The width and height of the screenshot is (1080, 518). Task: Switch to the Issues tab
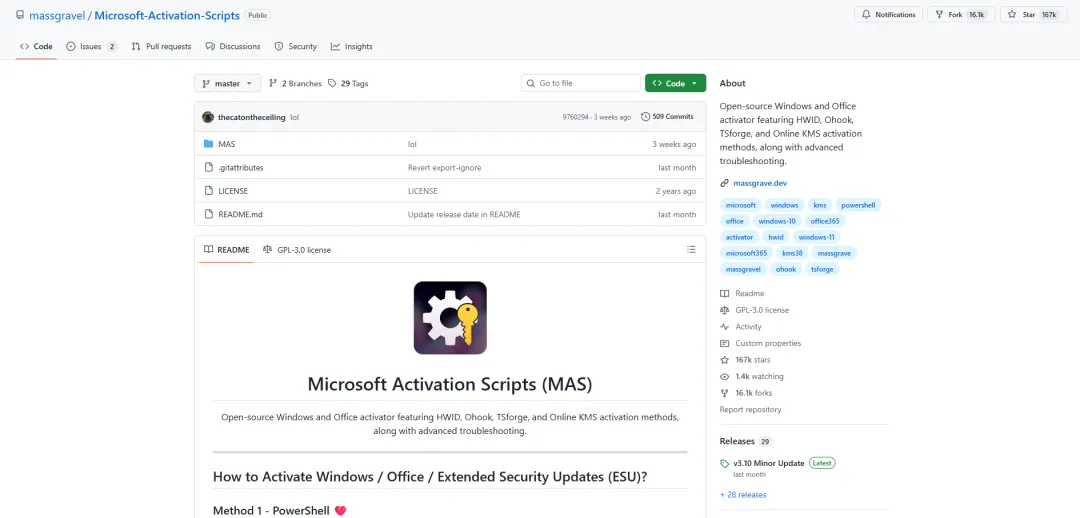click(x=91, y=46)
